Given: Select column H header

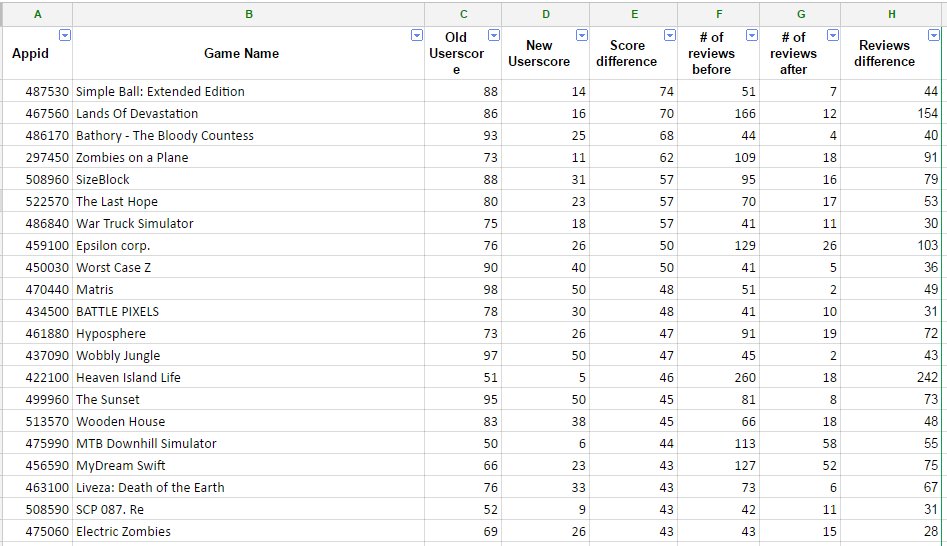Looking at the screenshot, I should 891,14.
